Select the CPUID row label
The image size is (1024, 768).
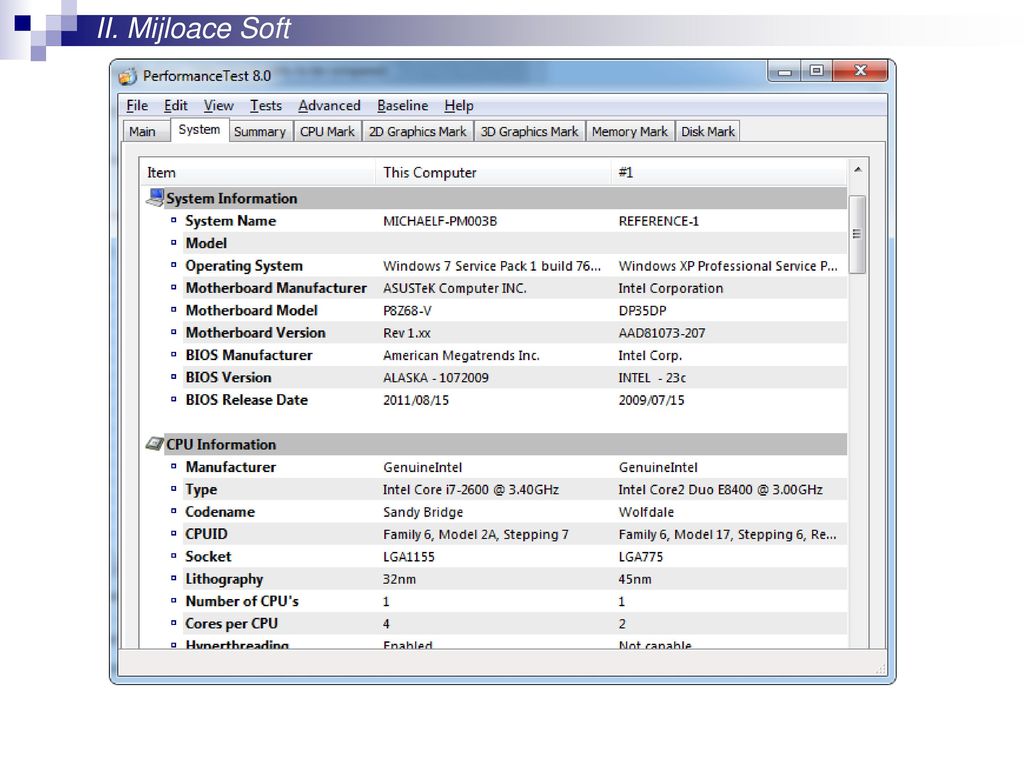point(206,534)
